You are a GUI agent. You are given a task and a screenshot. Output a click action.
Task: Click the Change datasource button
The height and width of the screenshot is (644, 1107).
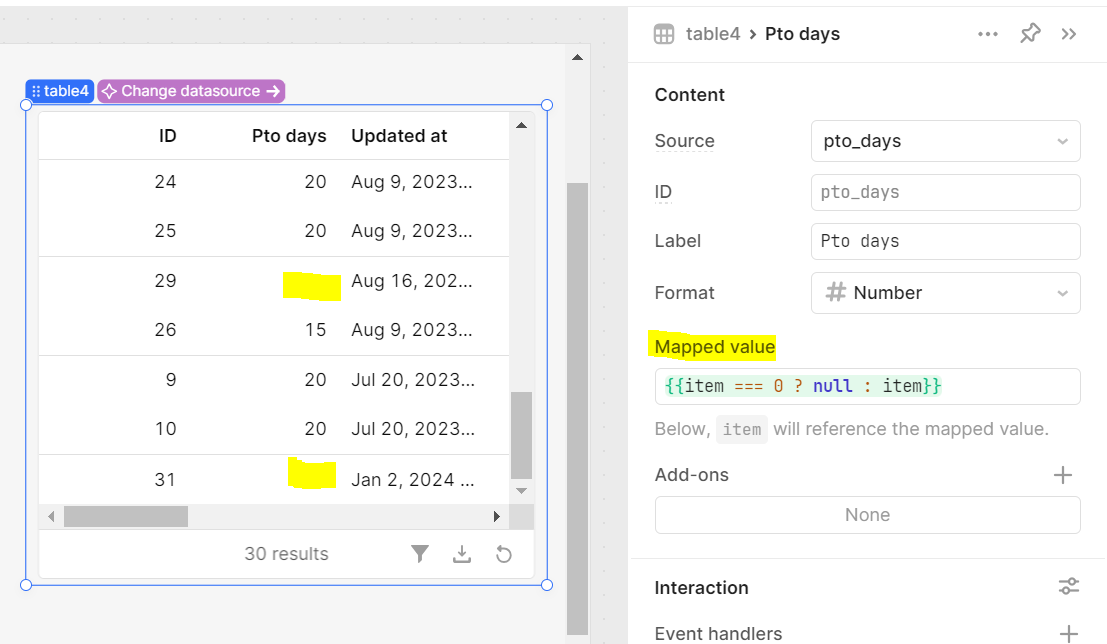coord(191,91)
